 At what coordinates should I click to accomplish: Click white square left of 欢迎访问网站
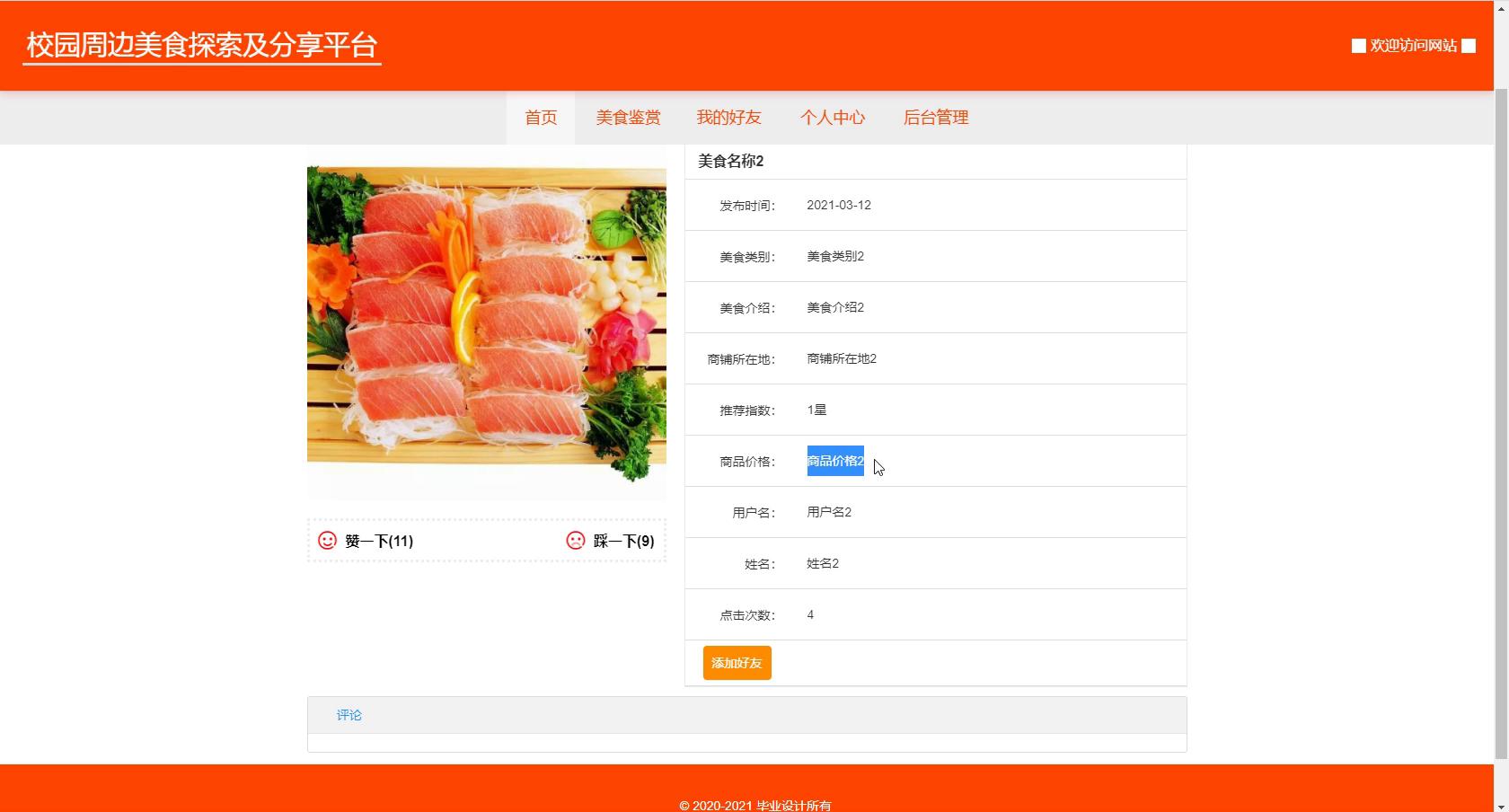pos(1358,46)
